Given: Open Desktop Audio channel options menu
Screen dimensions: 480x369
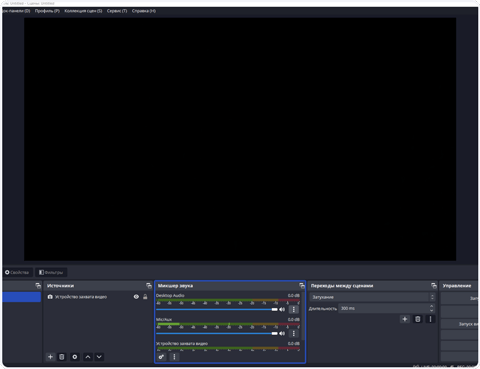Looking at the screenshot, I should pos(294,309).
